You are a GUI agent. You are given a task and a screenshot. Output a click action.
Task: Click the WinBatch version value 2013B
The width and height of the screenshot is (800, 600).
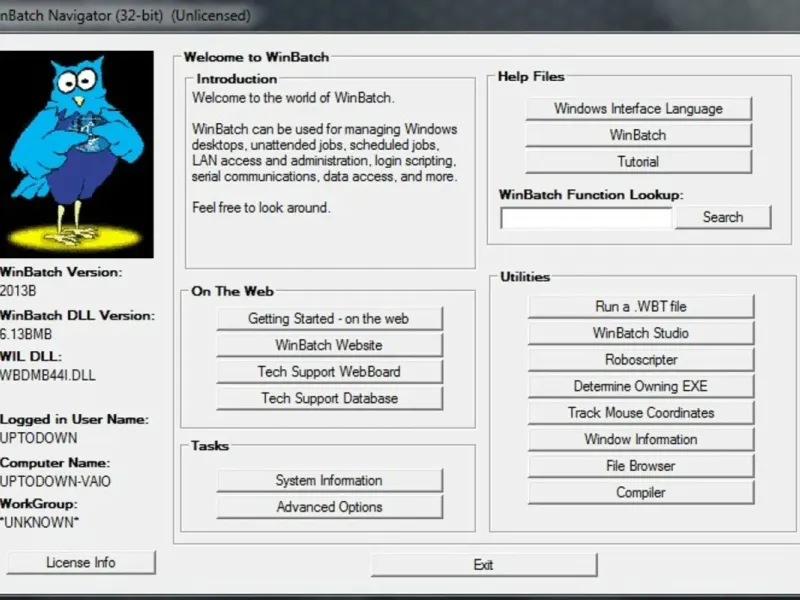18,291
